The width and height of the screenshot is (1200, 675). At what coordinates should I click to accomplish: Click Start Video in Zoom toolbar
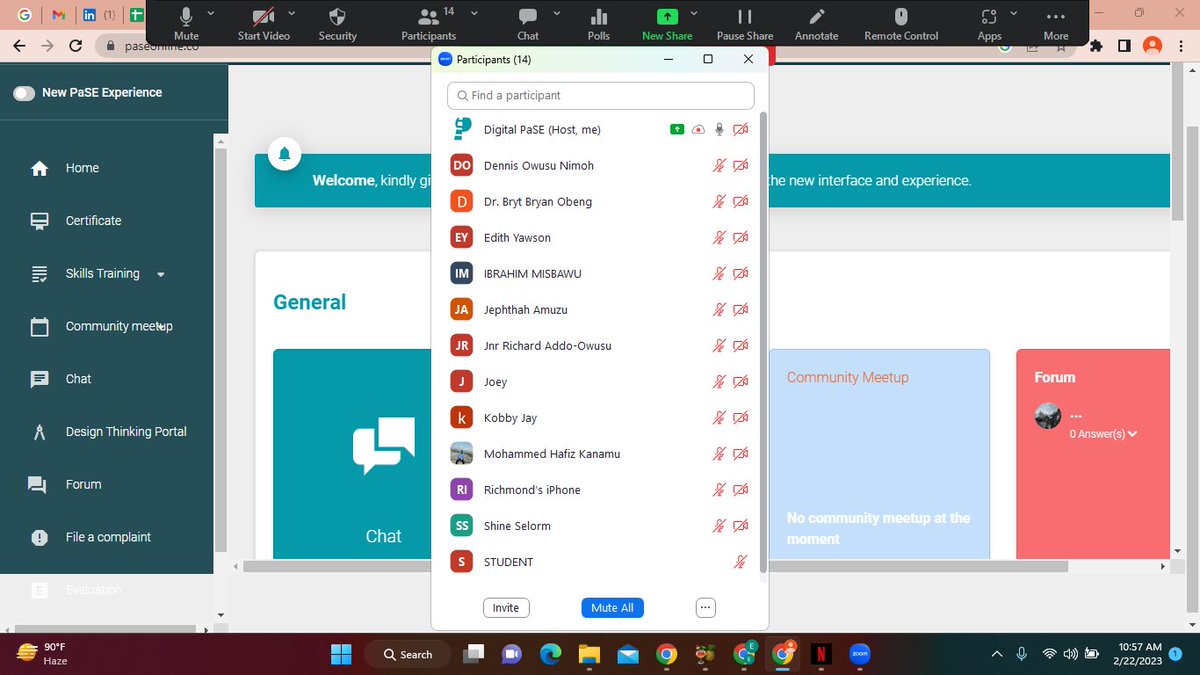pos(264,24)
